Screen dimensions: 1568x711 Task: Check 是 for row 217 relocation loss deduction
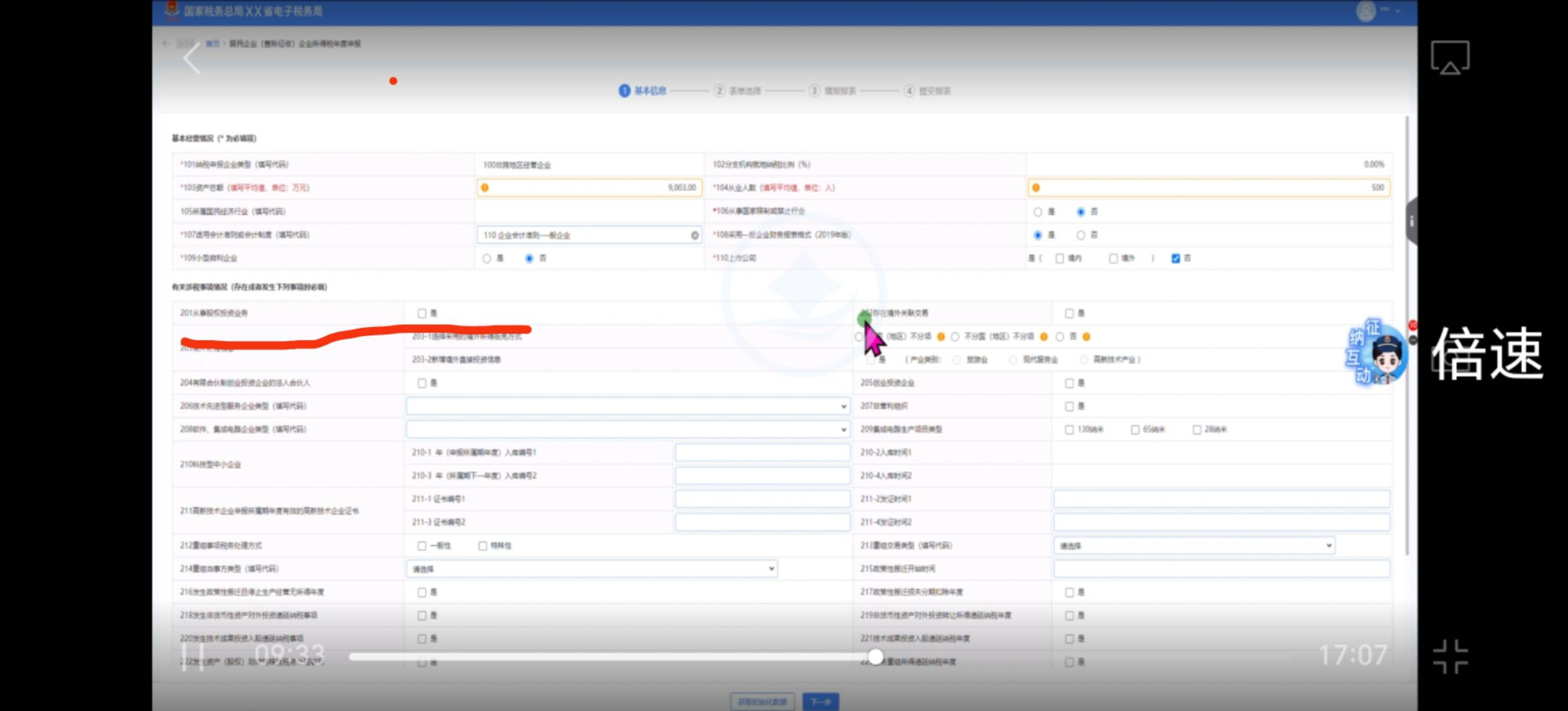(1069, 592)
